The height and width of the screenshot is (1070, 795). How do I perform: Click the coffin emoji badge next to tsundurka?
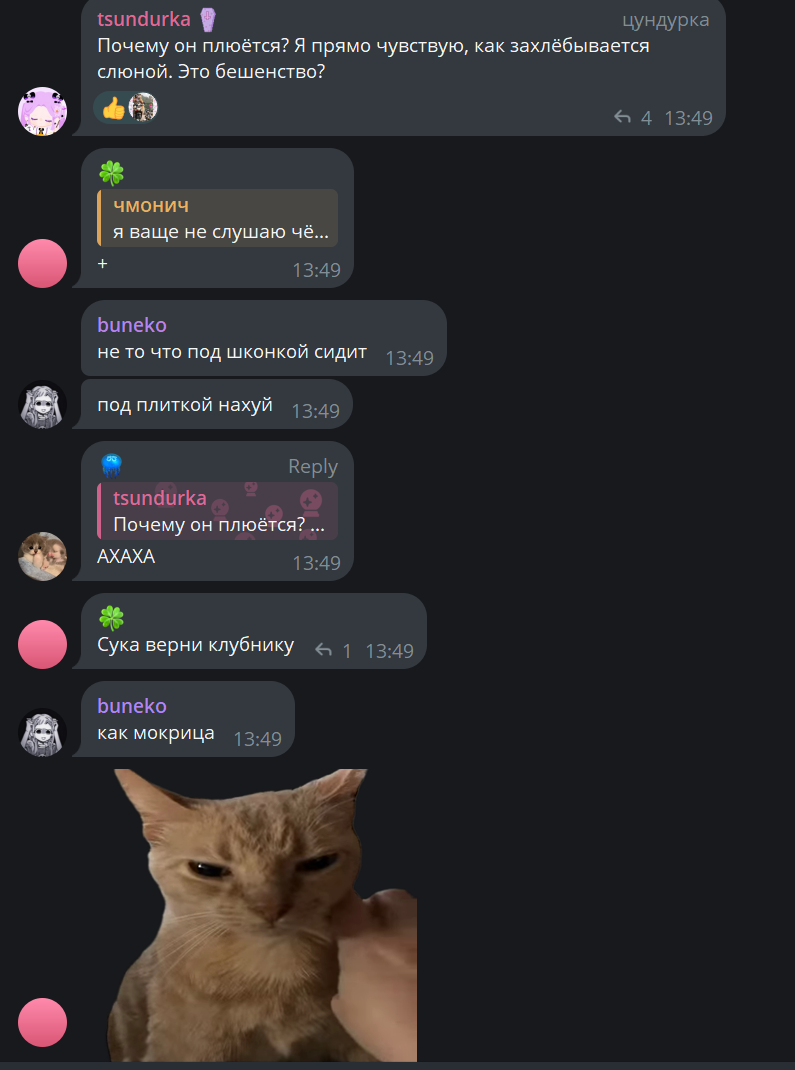(207, 20)
